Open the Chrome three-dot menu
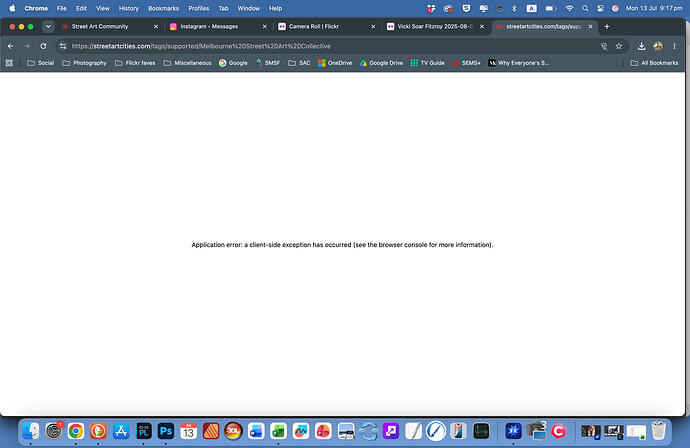Image resolution: width=690 pixels, height=448 pixels. (674, 46)
